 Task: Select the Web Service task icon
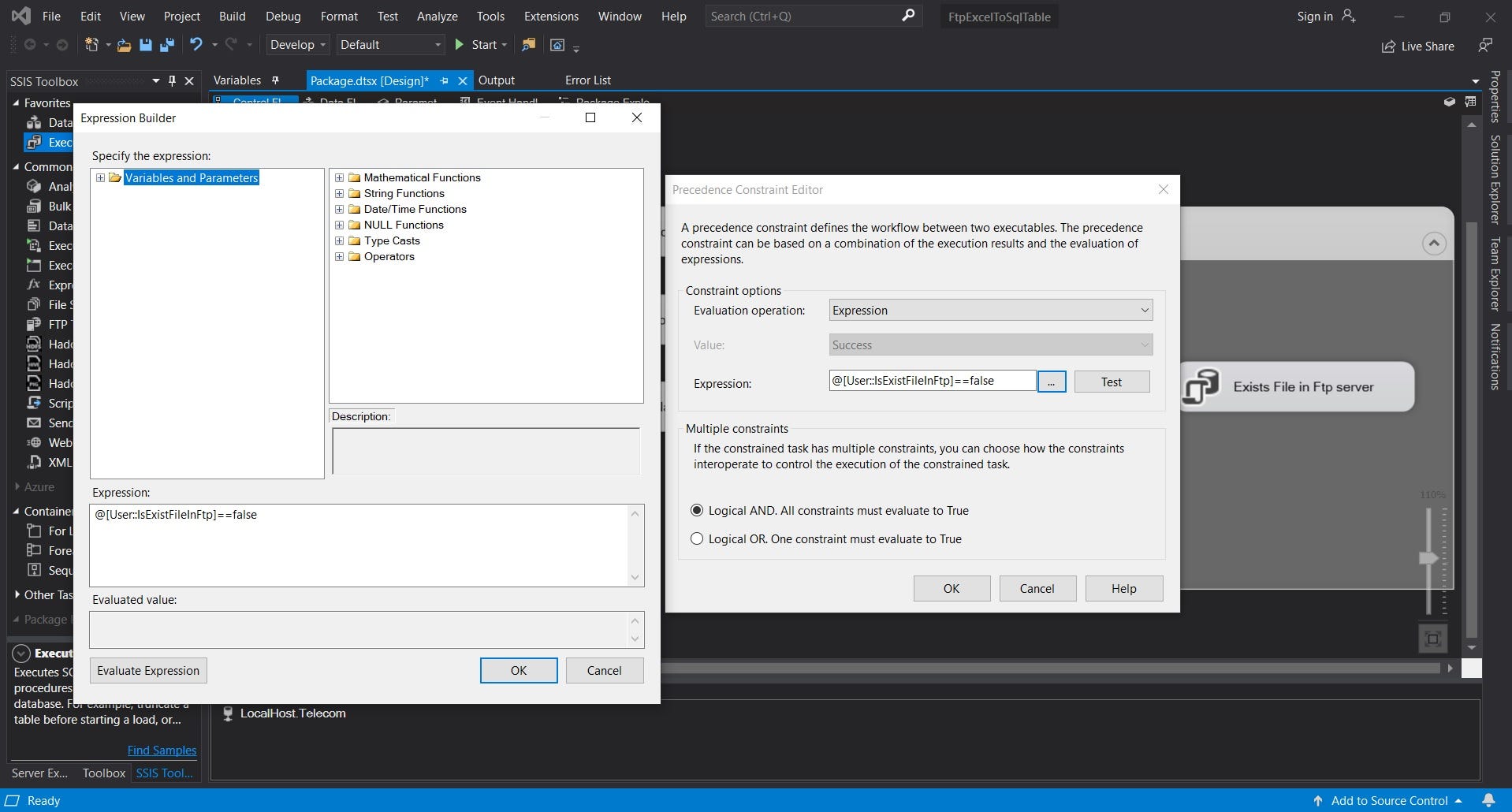34,442
